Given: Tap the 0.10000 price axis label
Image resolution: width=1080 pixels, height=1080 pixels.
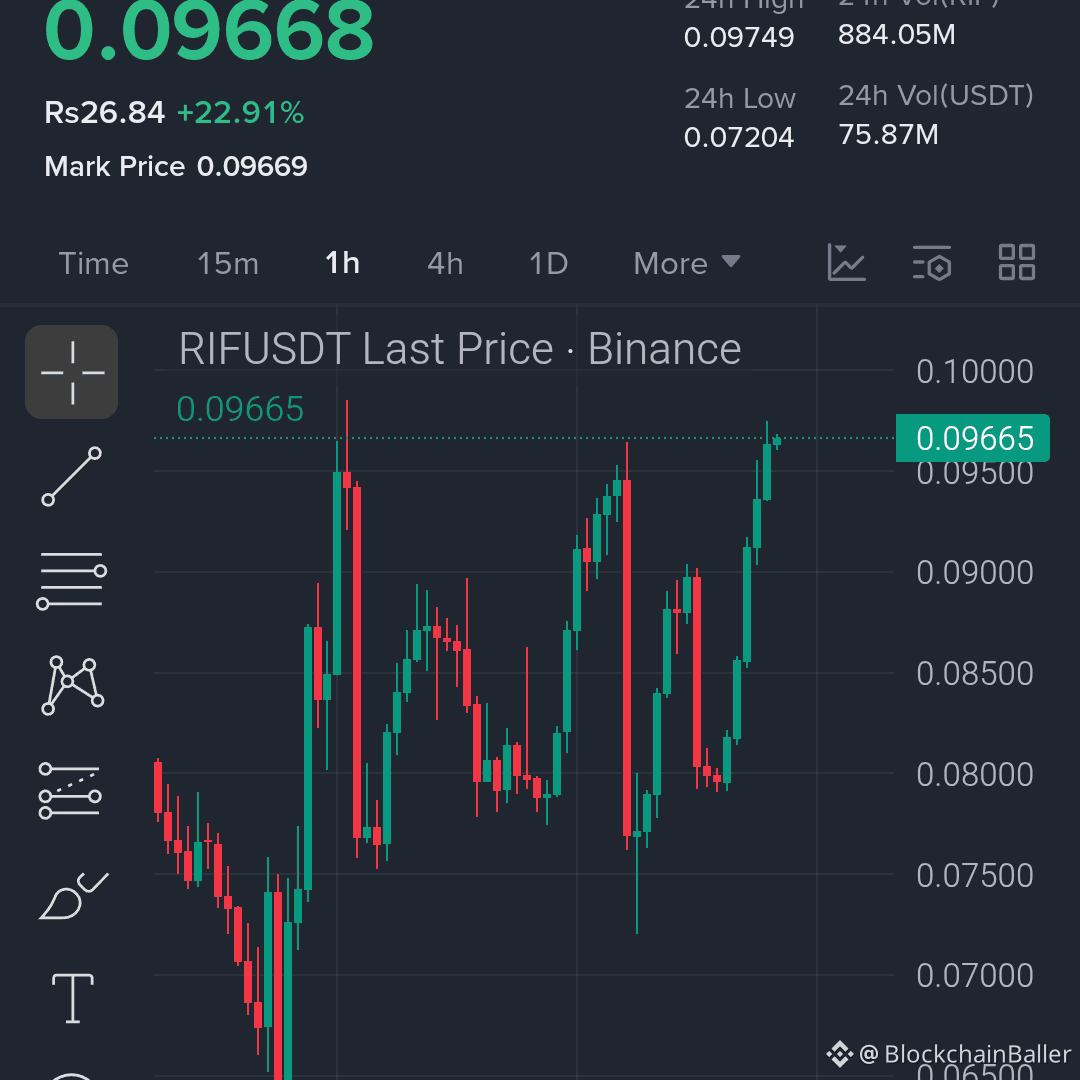Looking at the screenshot, I should tap(975, 372).
